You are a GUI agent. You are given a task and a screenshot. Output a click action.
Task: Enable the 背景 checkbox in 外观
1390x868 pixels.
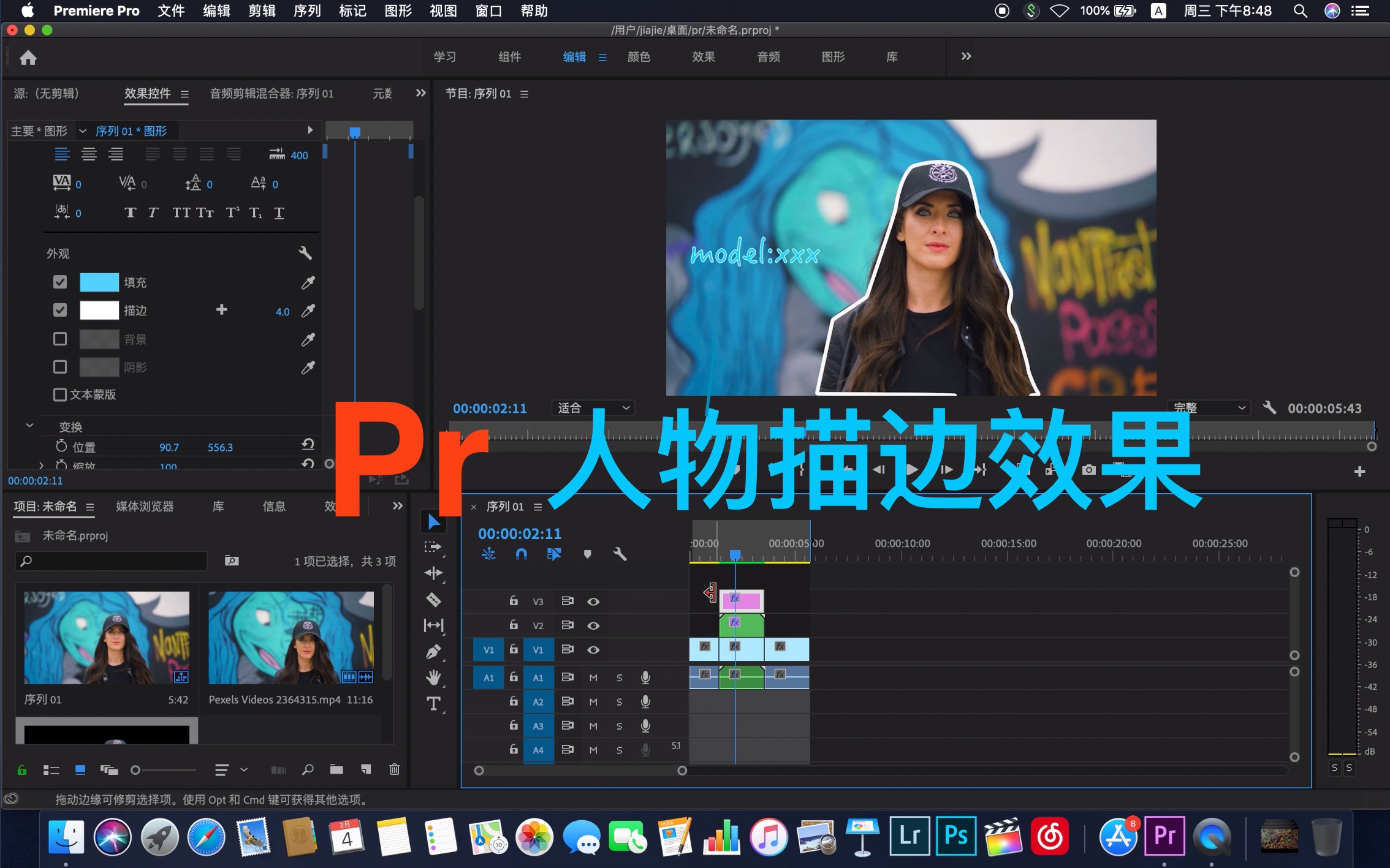pyautogui.click(x=60, y=339)
